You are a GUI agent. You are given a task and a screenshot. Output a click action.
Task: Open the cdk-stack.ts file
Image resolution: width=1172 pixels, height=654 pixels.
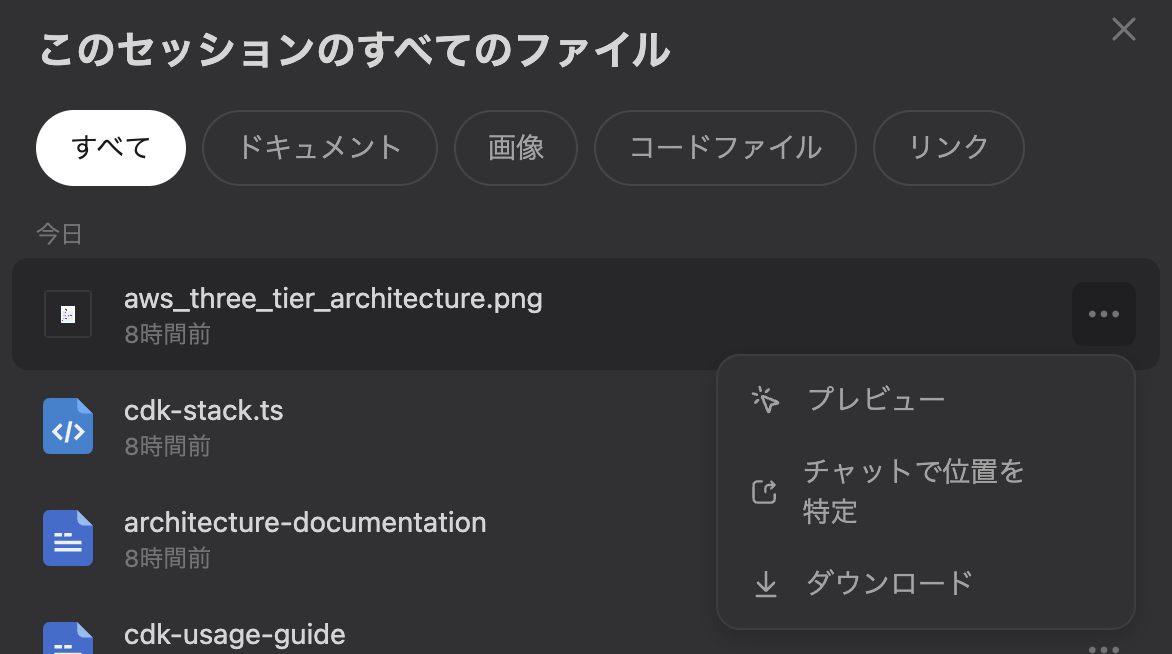pyautogui.click(x=203, y=410)
